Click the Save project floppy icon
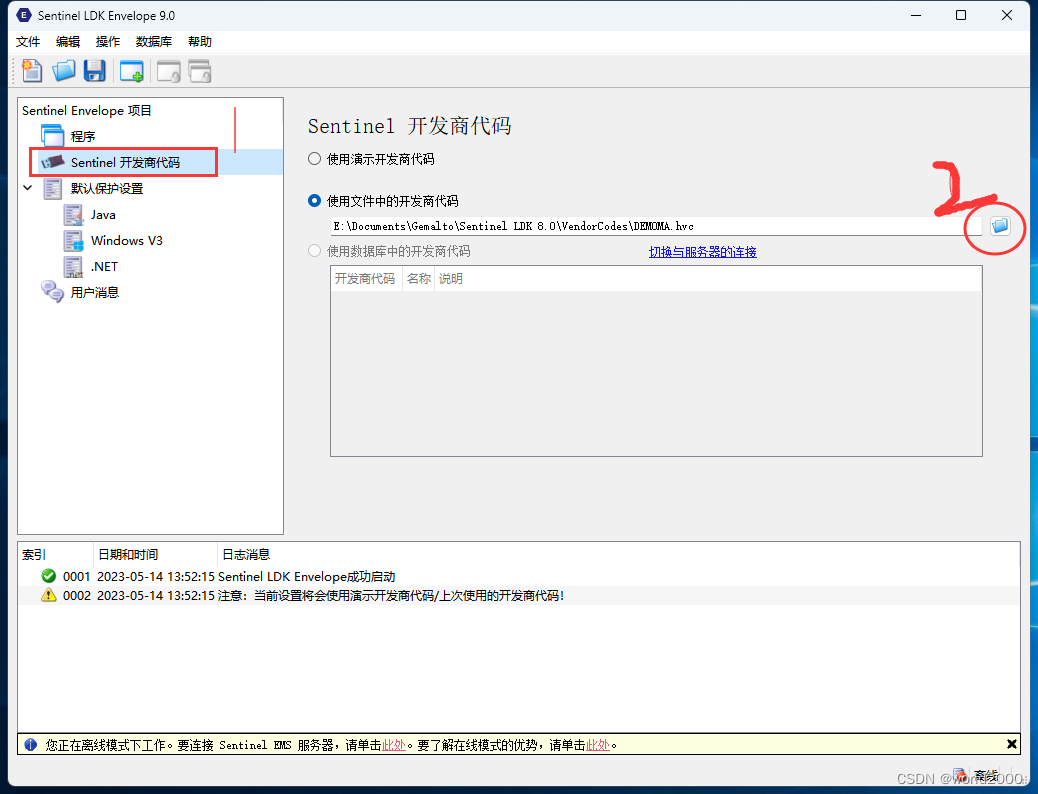Image resolution: width=1038 pixels, height=794 pixels. 95,71
